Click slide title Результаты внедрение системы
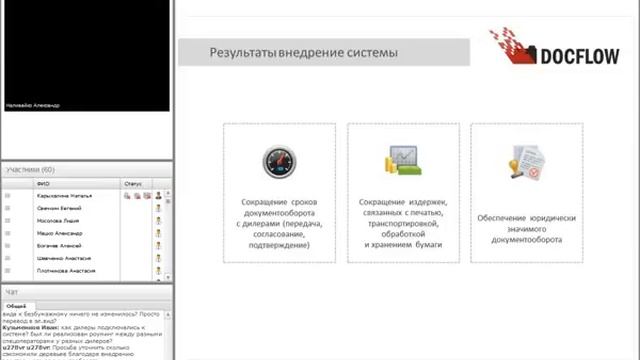Image resolution: width=640 pixels, height=360 pixels. [304, 53]
